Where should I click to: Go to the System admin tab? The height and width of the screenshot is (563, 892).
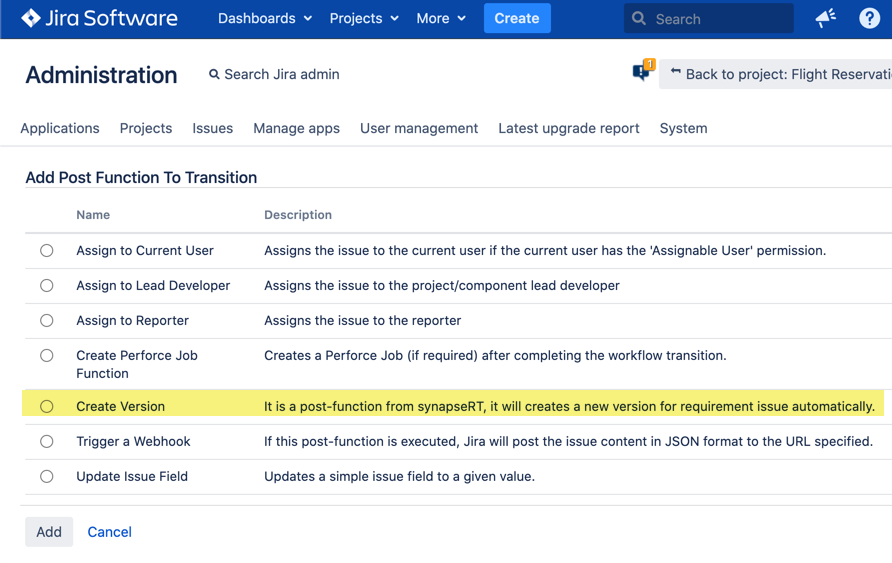(x=683, y=128)
